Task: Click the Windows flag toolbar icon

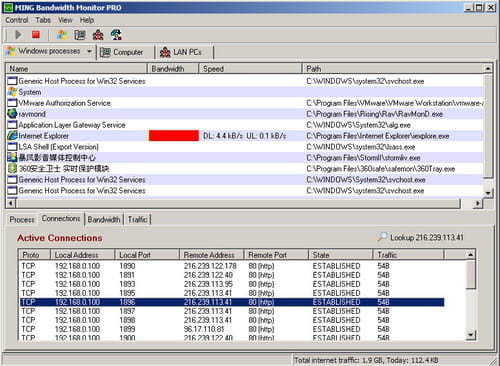Action: click(62, 35)
